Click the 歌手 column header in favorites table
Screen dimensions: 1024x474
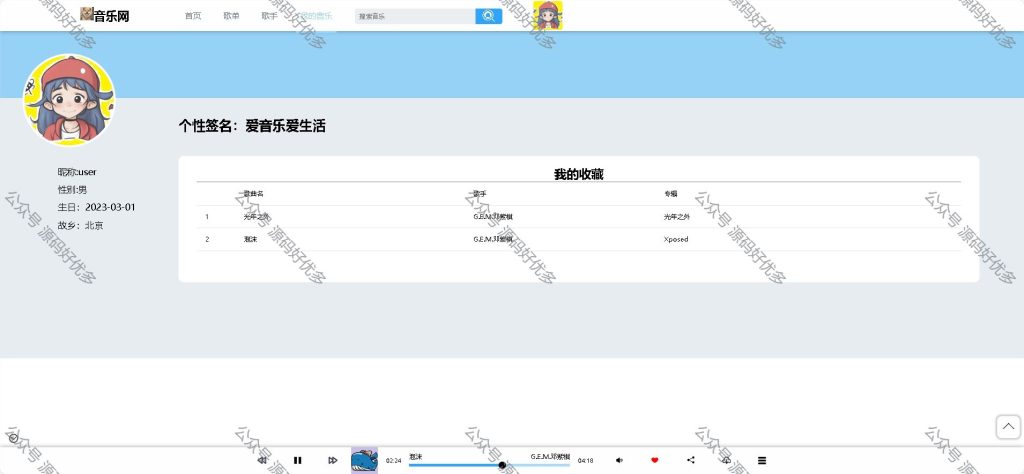(x=480, y=194)
